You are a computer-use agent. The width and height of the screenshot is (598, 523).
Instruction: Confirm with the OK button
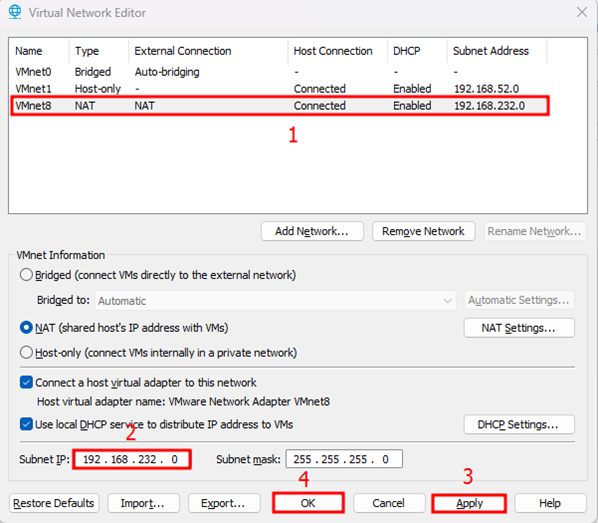coord(308,503)
